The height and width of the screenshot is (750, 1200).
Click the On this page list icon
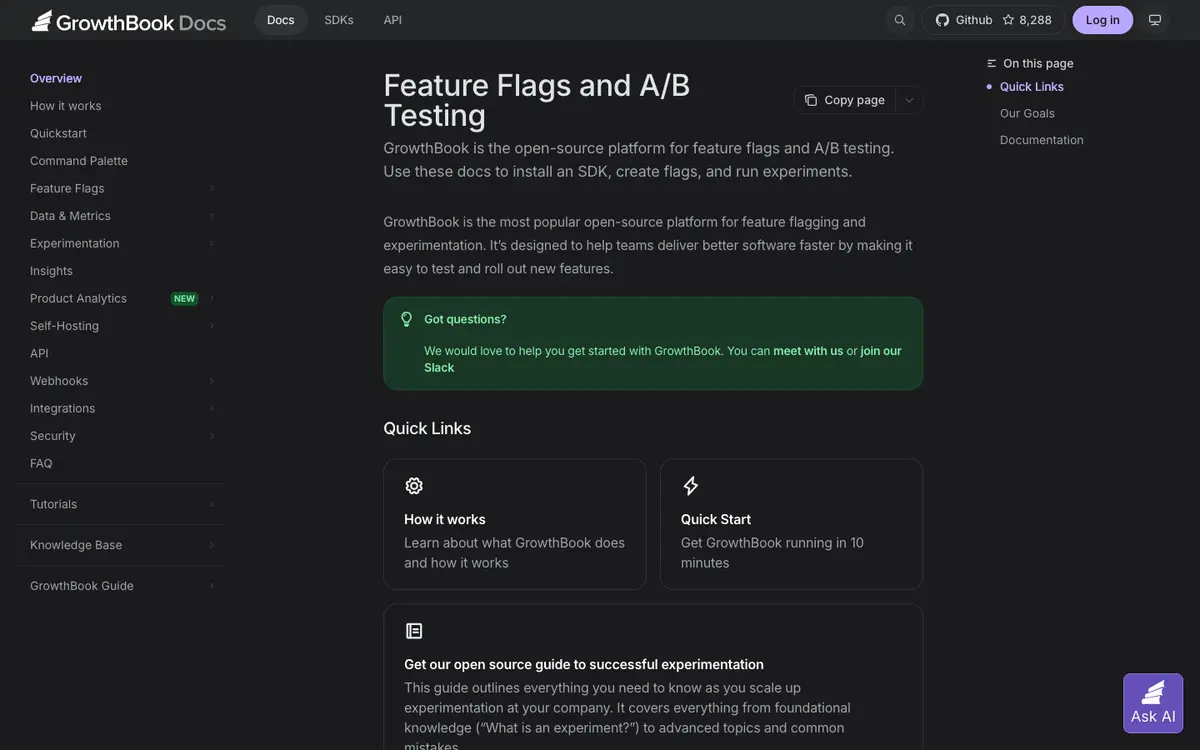tap(992, 63)
